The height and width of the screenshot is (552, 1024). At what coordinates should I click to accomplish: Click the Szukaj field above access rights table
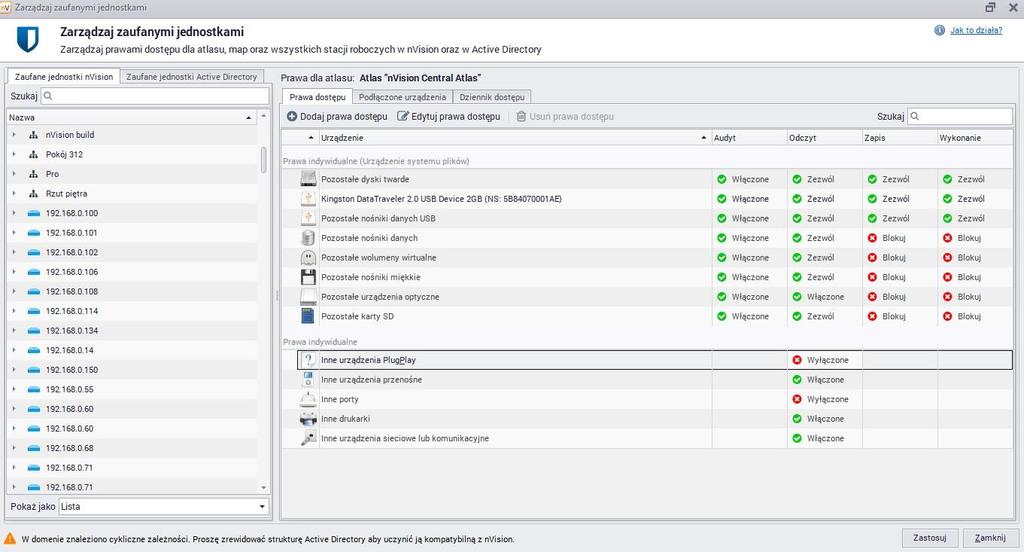click(960, 116)
